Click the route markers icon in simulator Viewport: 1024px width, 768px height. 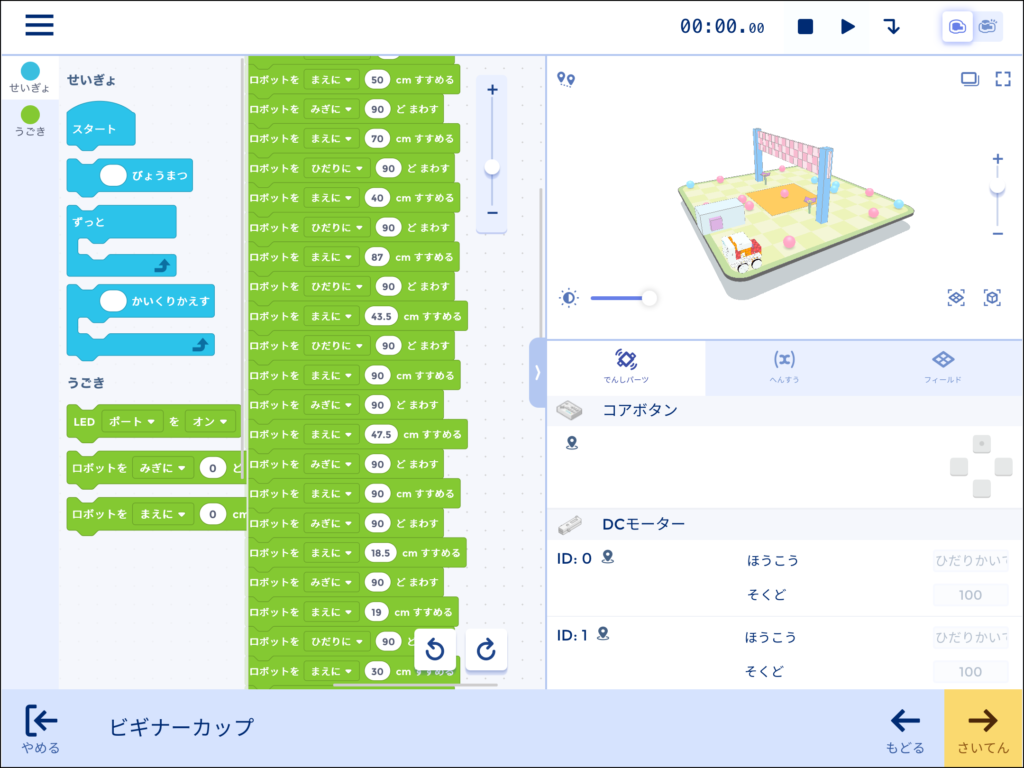pyautogui.click(x=566, y=79)
